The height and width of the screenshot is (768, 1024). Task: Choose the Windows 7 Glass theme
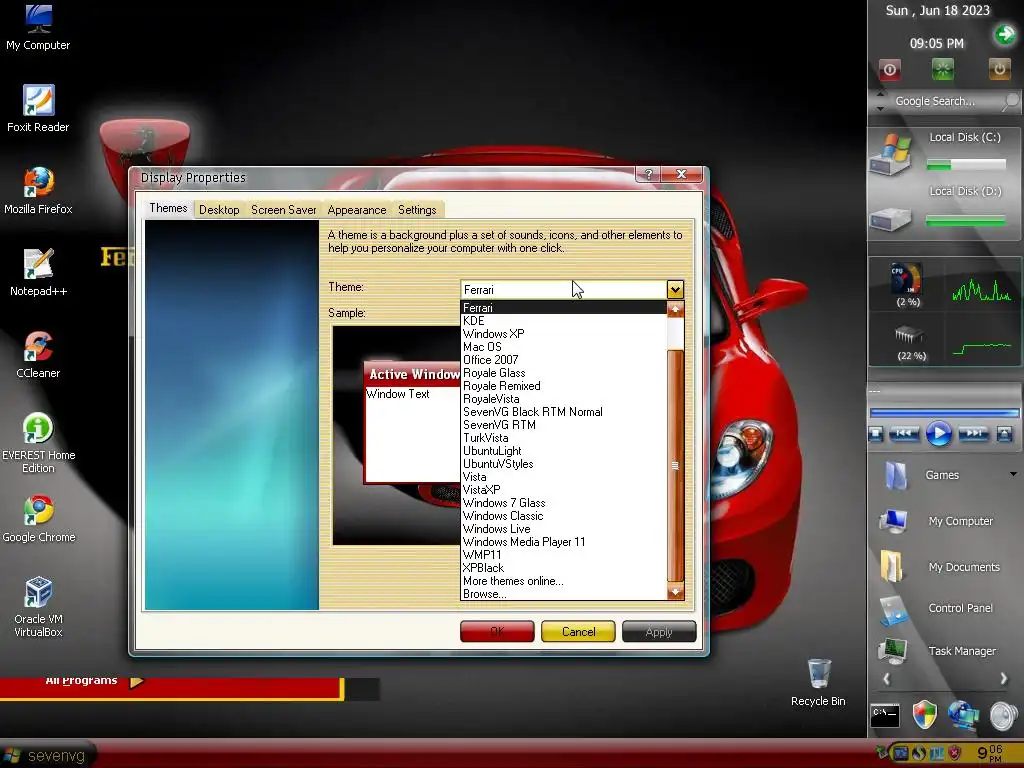(564, 503)
